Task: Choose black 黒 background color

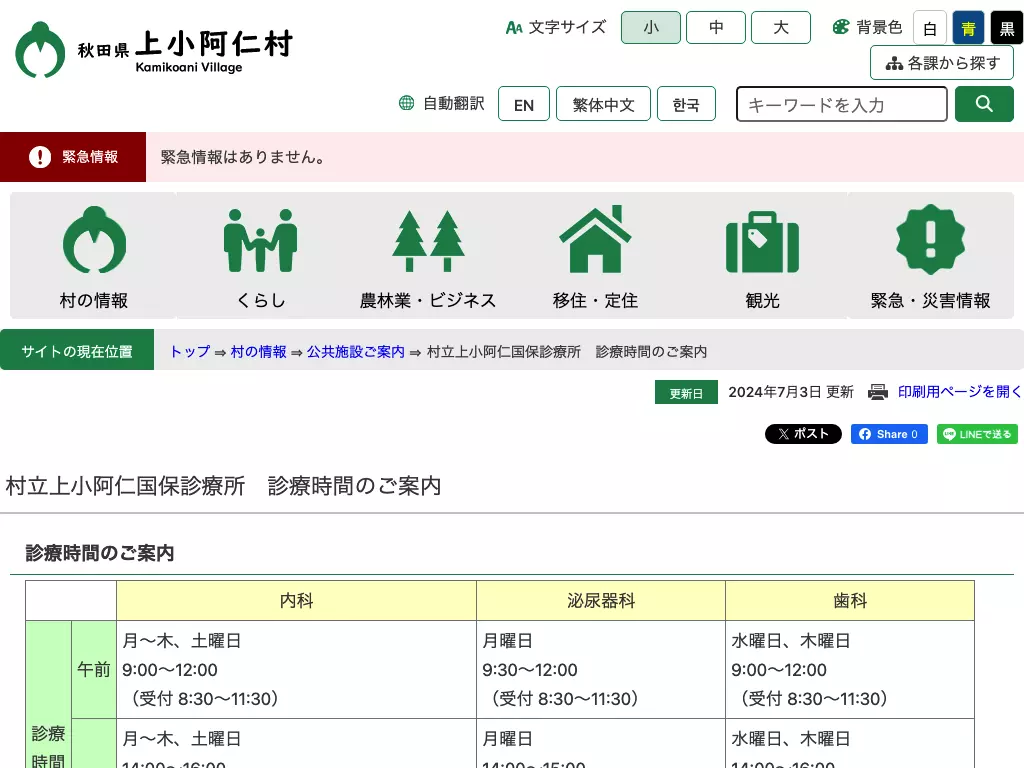Action: tap(1007, 27)
